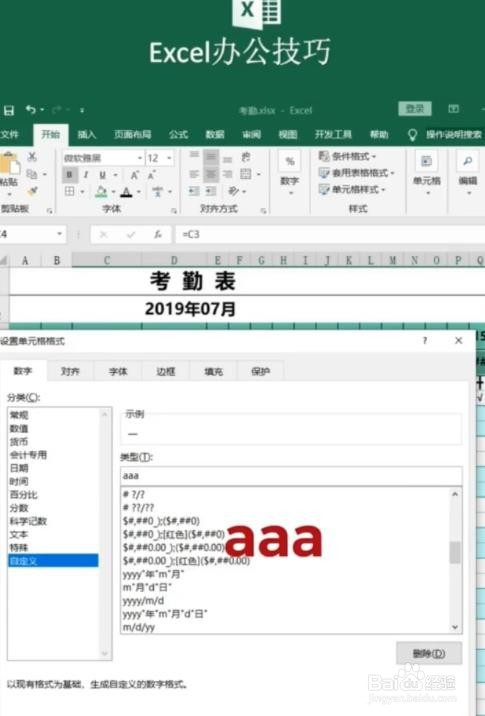Apply the Font Color letter A
This screenshot has width=485, height=716.
click(127, 192)
